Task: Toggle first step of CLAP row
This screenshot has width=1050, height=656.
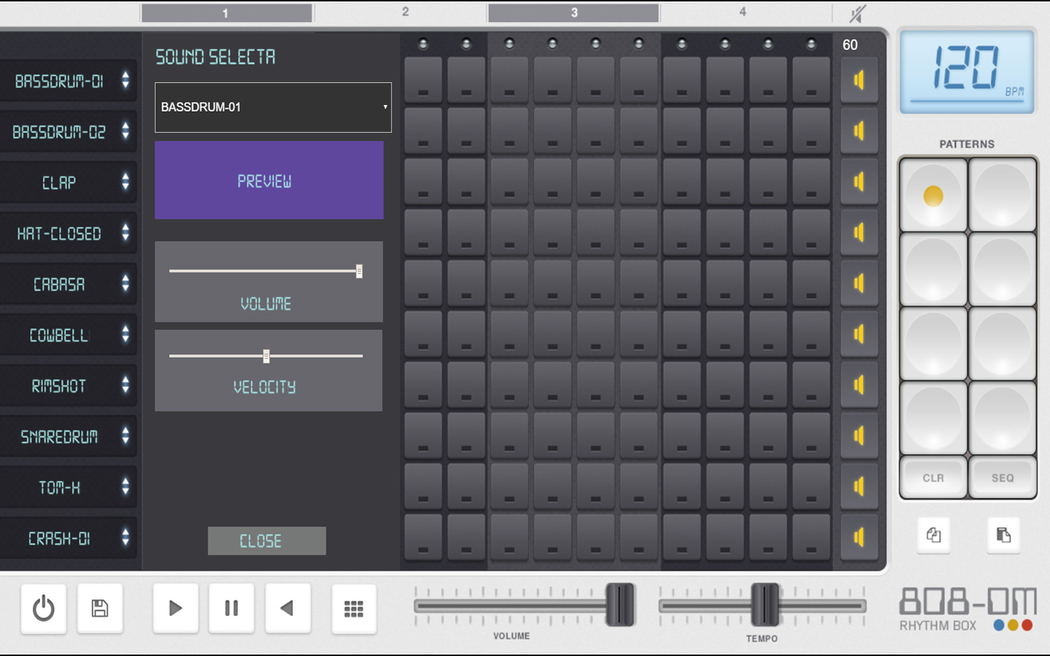Action: pyautogui.click(x=423, y=182)
